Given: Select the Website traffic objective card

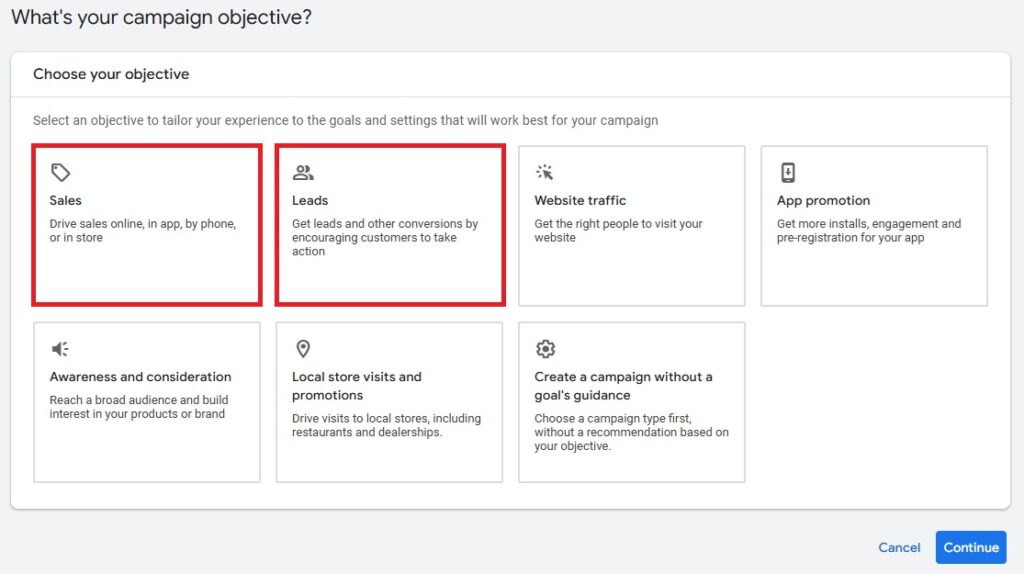Looking at the screenshot, I should 632,225.
